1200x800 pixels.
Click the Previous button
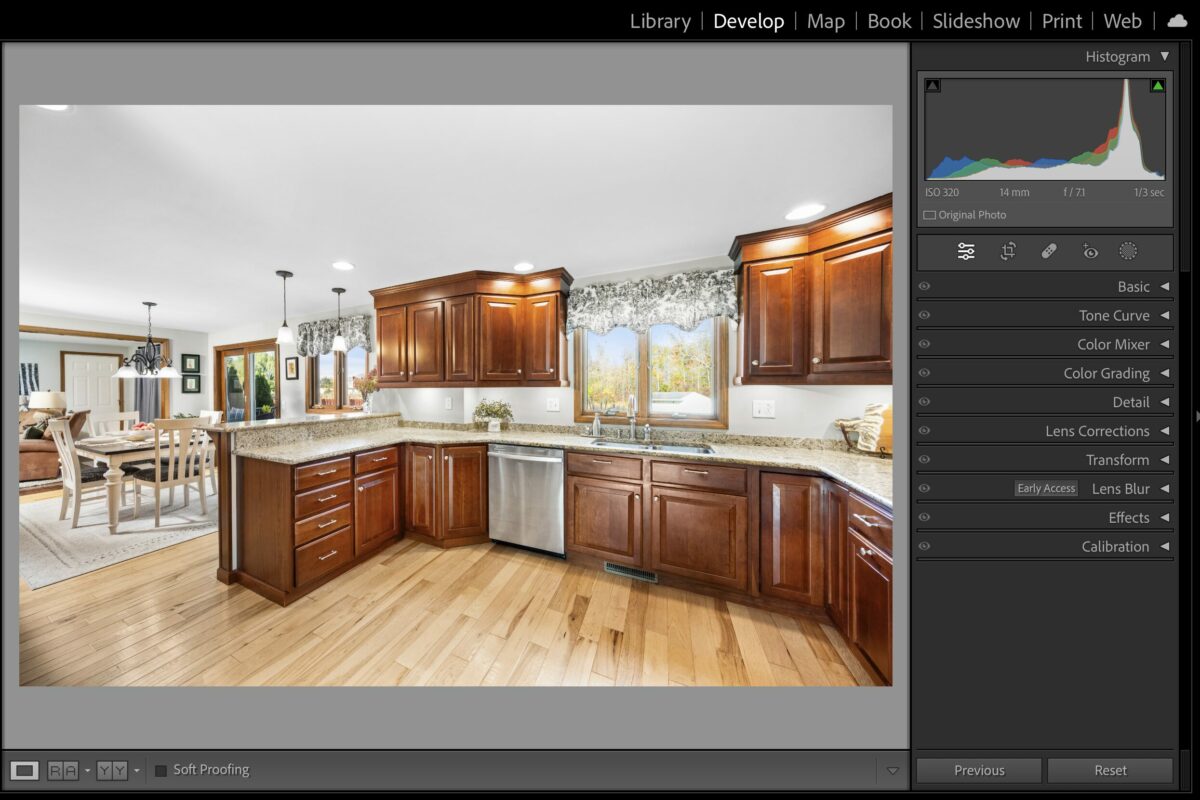tap(979, 770)
